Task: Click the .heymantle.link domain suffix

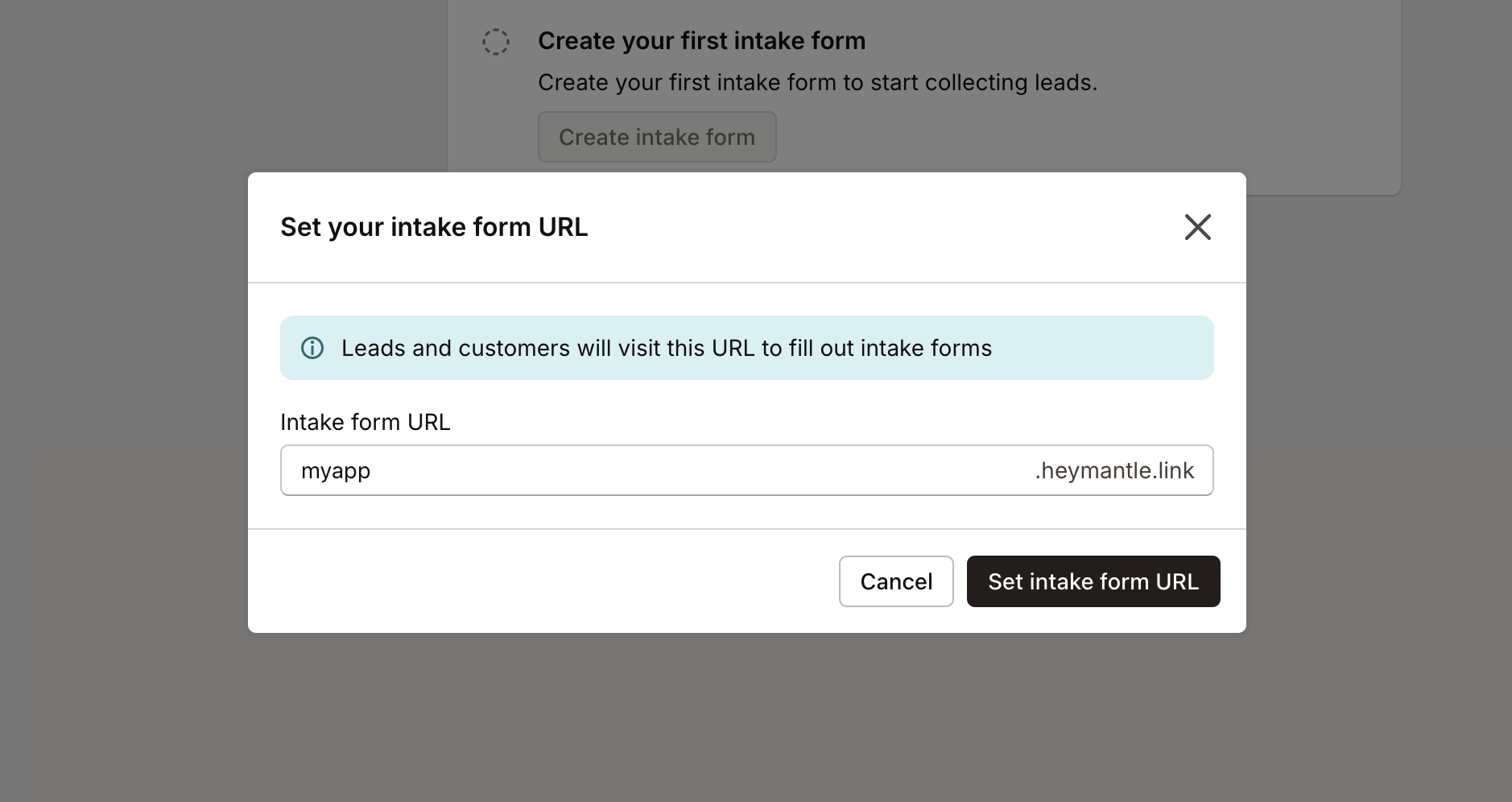Action: 1113,469
